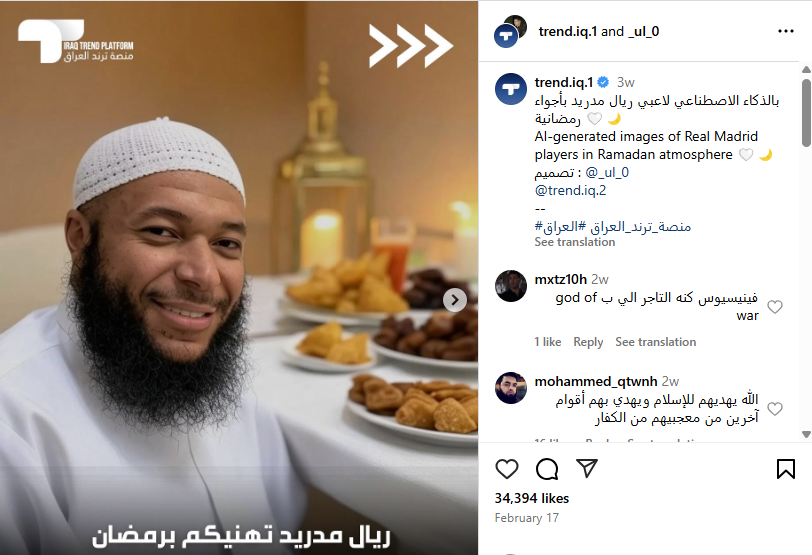The image size is (812, 555).
Task: Open the @_ul_0 designer mention
Action: pos(607,172)
